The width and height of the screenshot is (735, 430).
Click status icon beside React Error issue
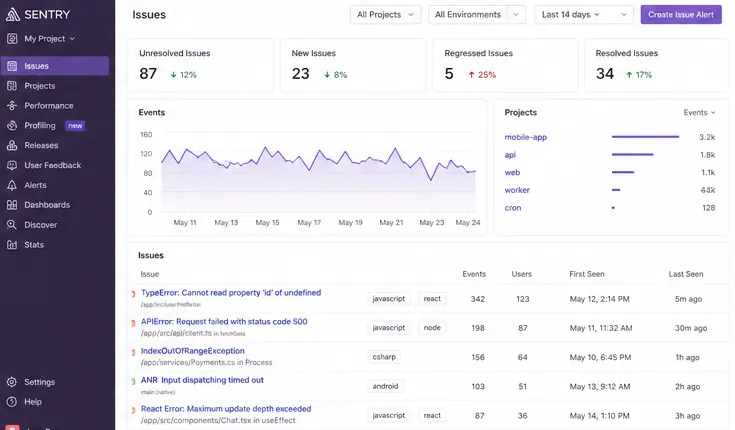point(134,410)
